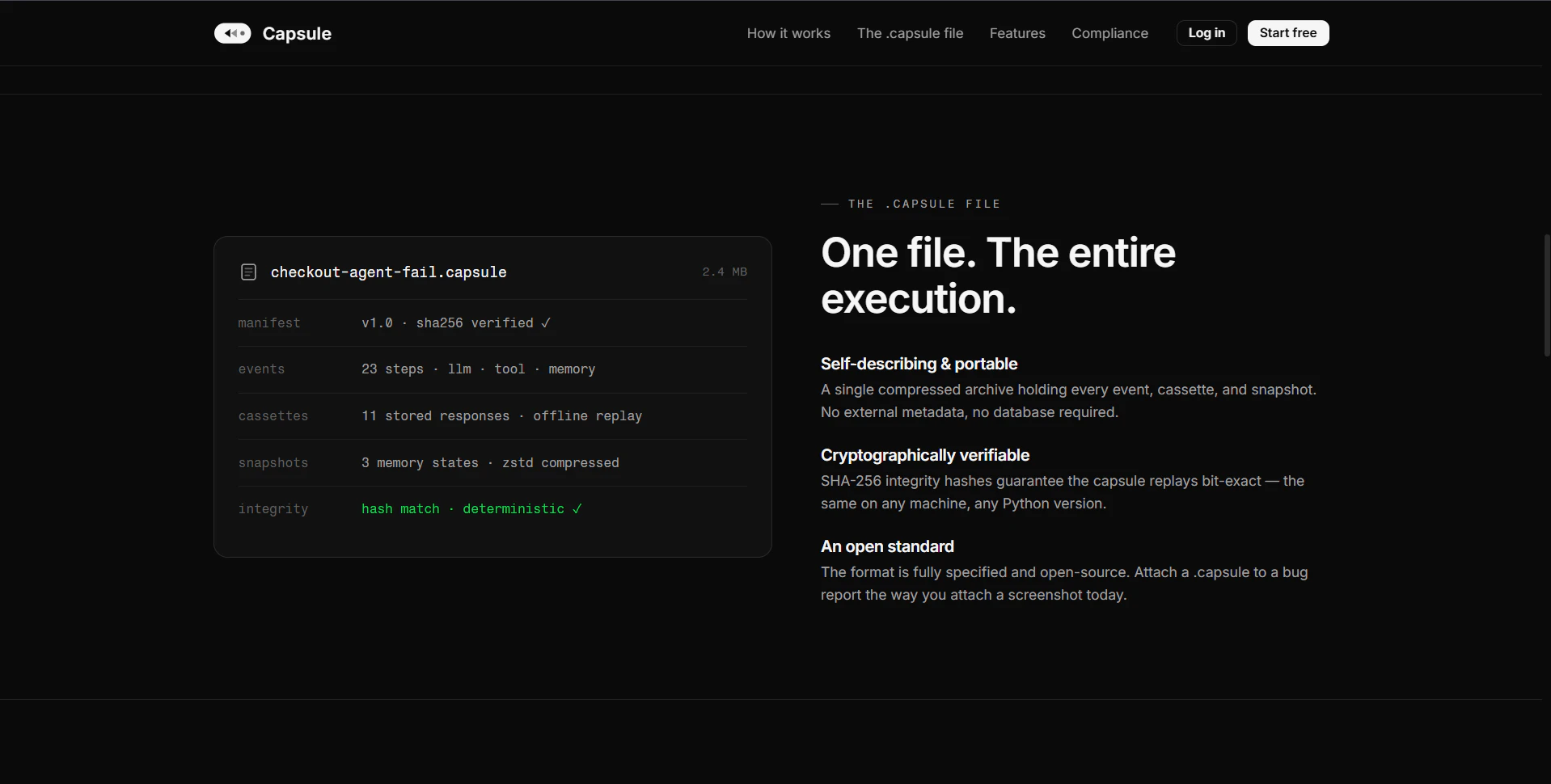Click 'Self-describing & portable' subheading
The image size is (1551, 784).
(x=919, y=364)
